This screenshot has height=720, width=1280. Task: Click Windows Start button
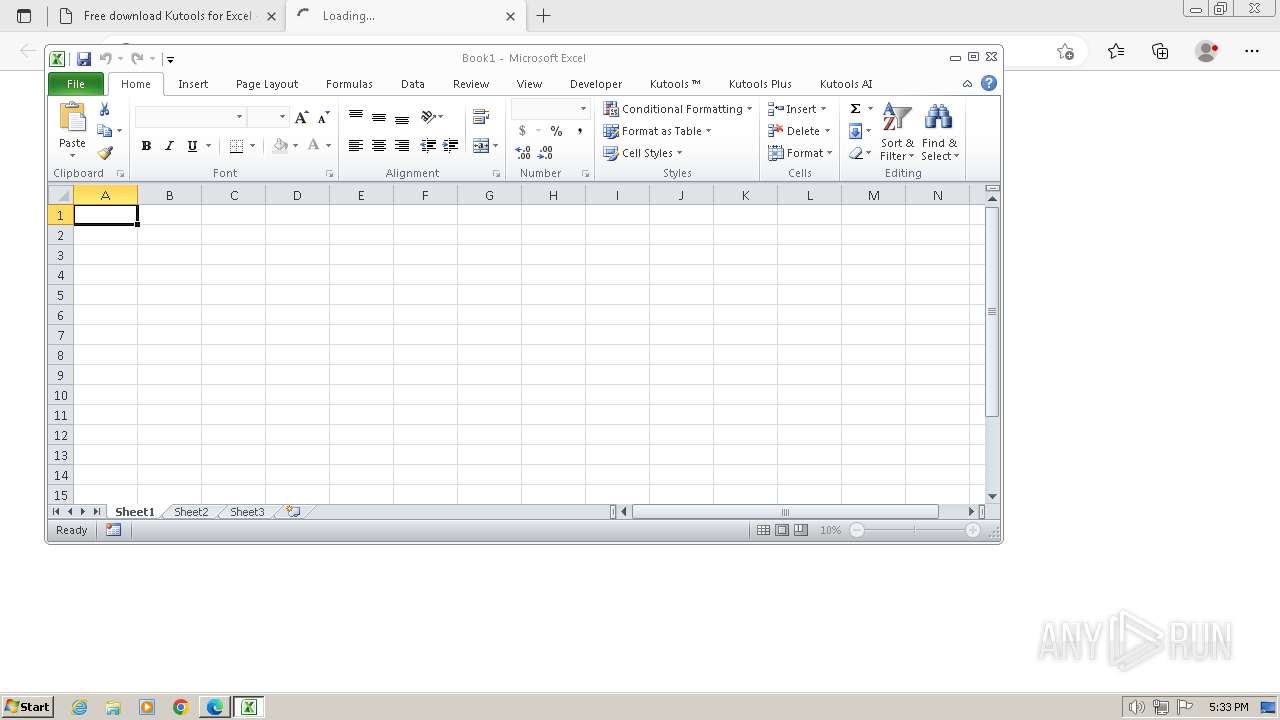click(27, 706)
